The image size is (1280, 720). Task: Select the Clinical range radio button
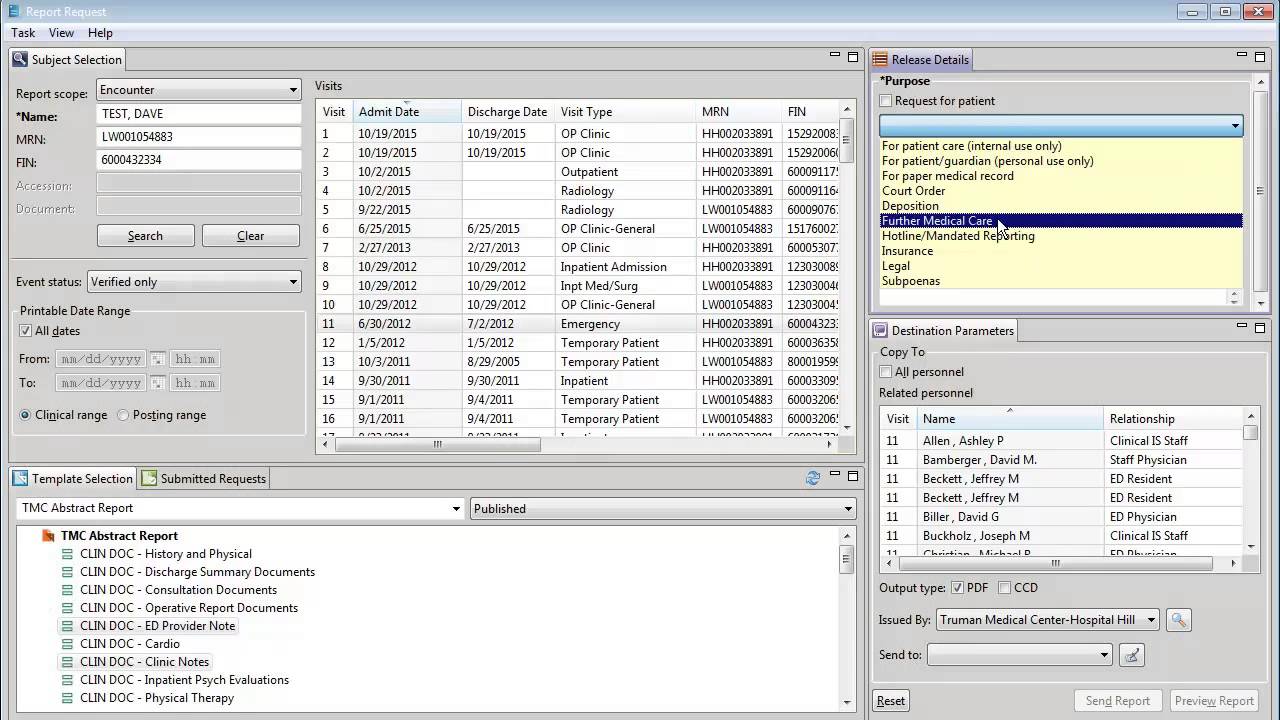(25, 415)
